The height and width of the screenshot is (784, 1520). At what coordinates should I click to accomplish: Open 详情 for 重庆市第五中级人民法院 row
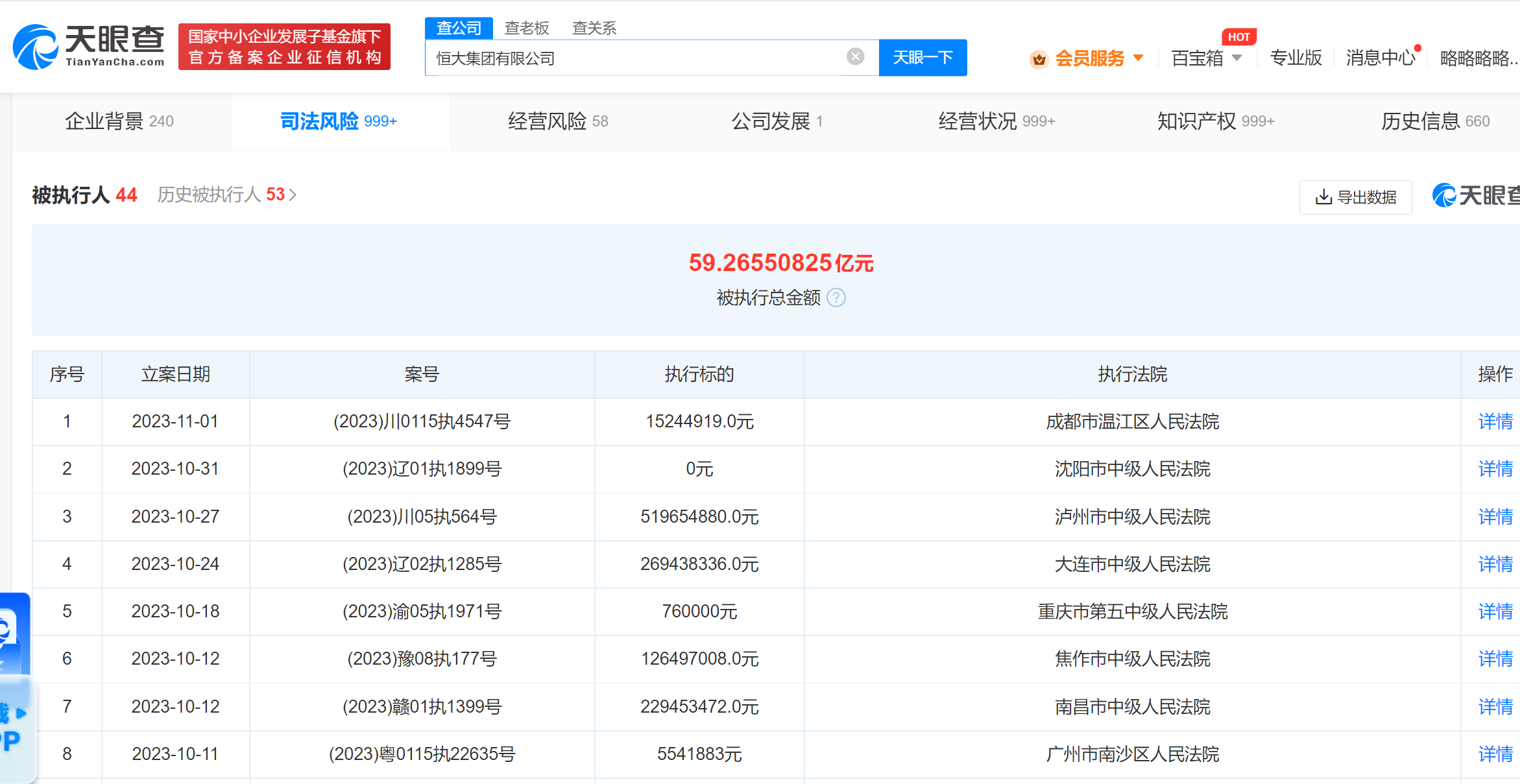click(1495, 612)
